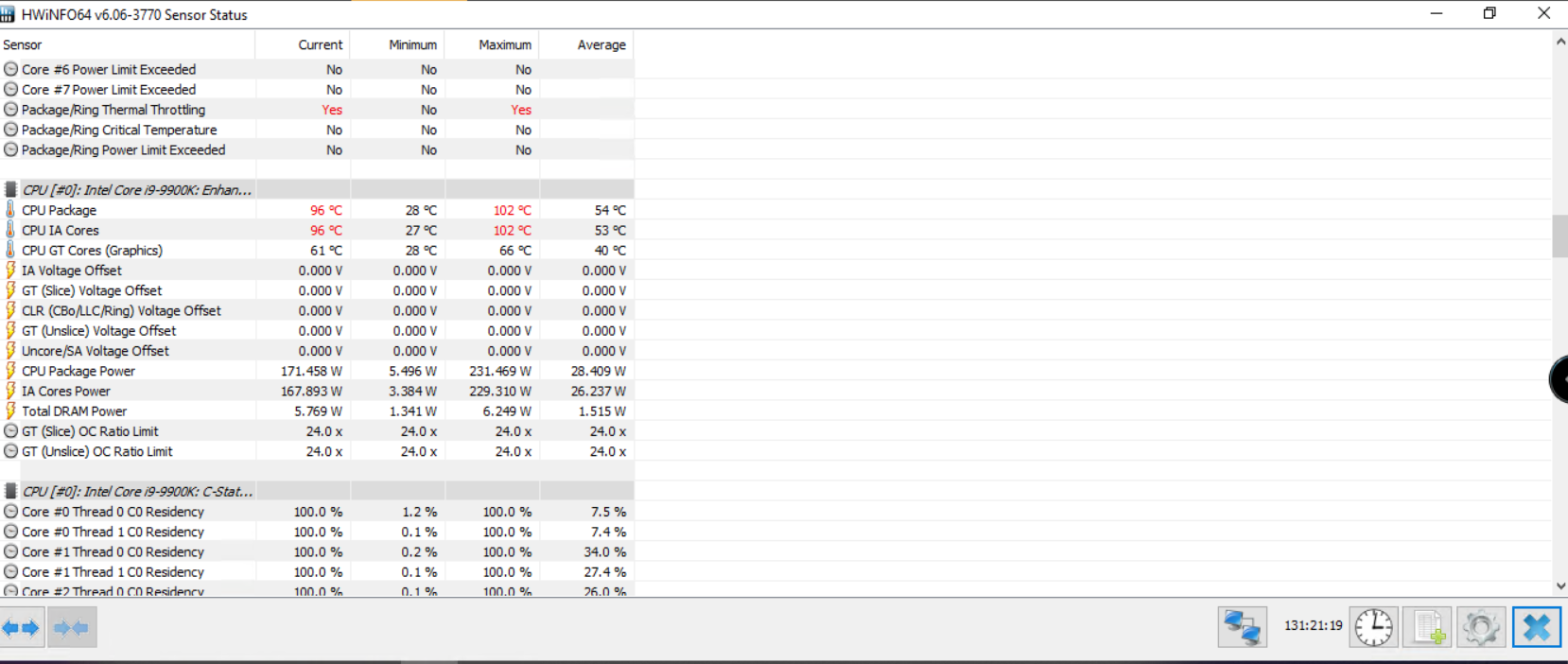Click CPU GT Cores current value 61 °C

click(x=326, y=250)
